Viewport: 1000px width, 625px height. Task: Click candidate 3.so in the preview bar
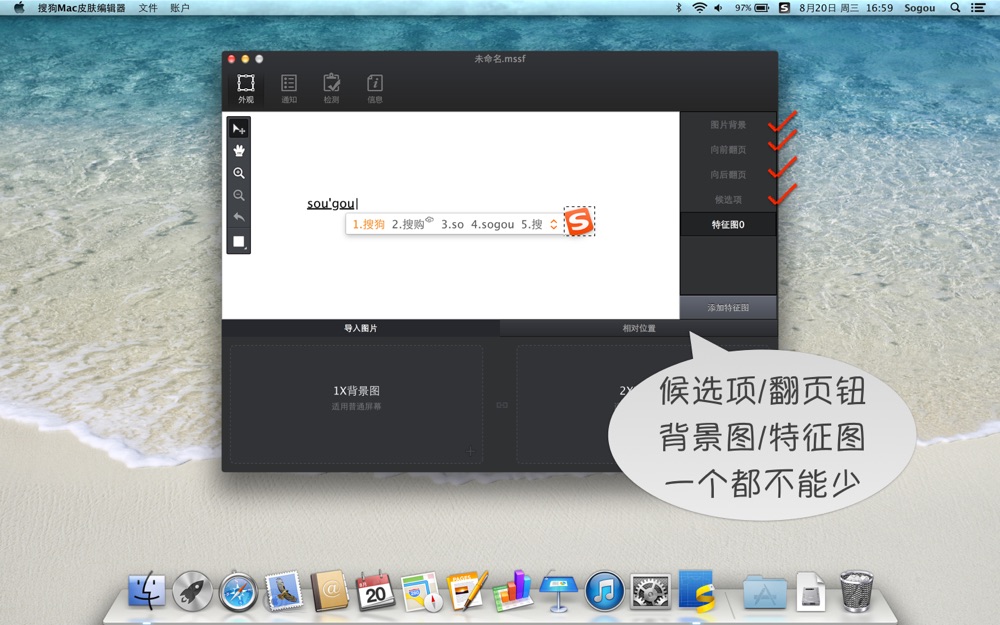point(452,224)
